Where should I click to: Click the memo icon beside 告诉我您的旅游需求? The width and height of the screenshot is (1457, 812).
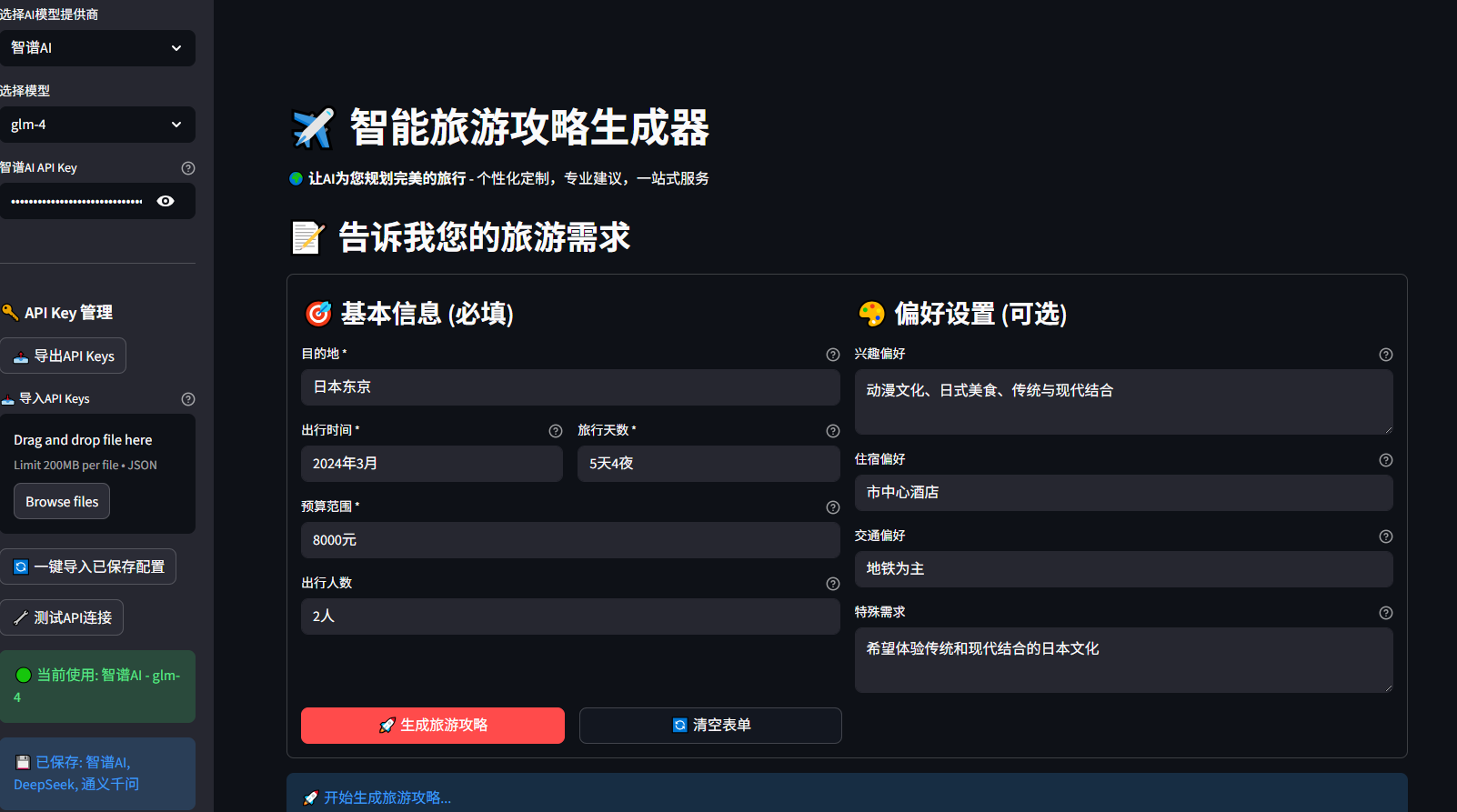coord(307,238)
